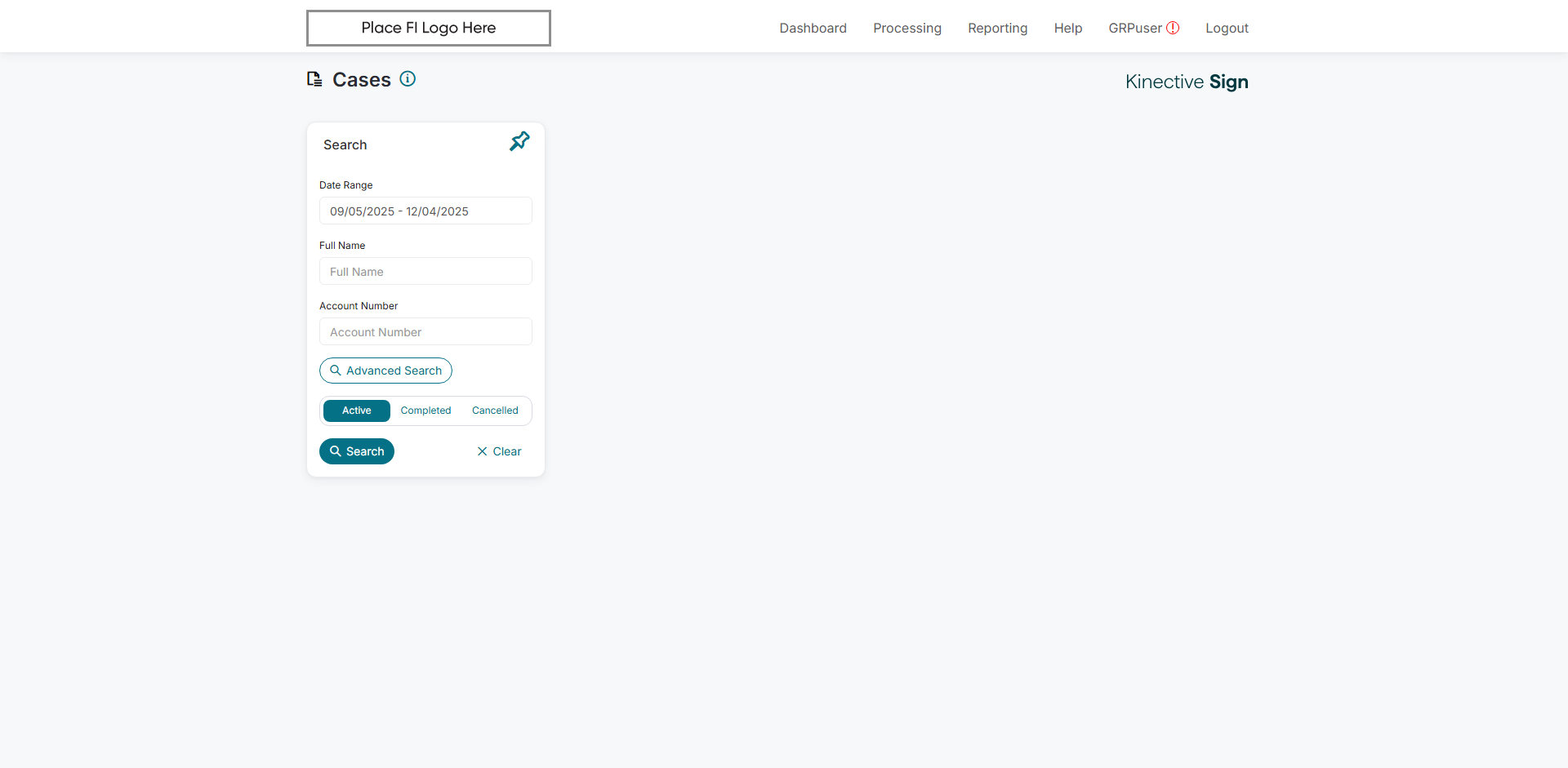Click the Cases page heading
The height and width of the screenshot is (768, 1568).
click(x=362, y=79)
